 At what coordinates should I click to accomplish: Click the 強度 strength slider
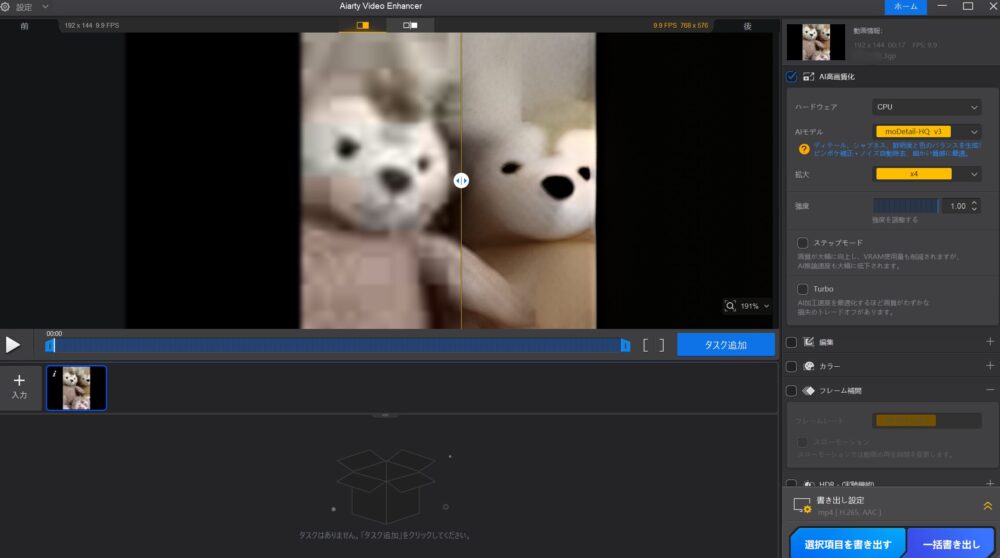906,205
